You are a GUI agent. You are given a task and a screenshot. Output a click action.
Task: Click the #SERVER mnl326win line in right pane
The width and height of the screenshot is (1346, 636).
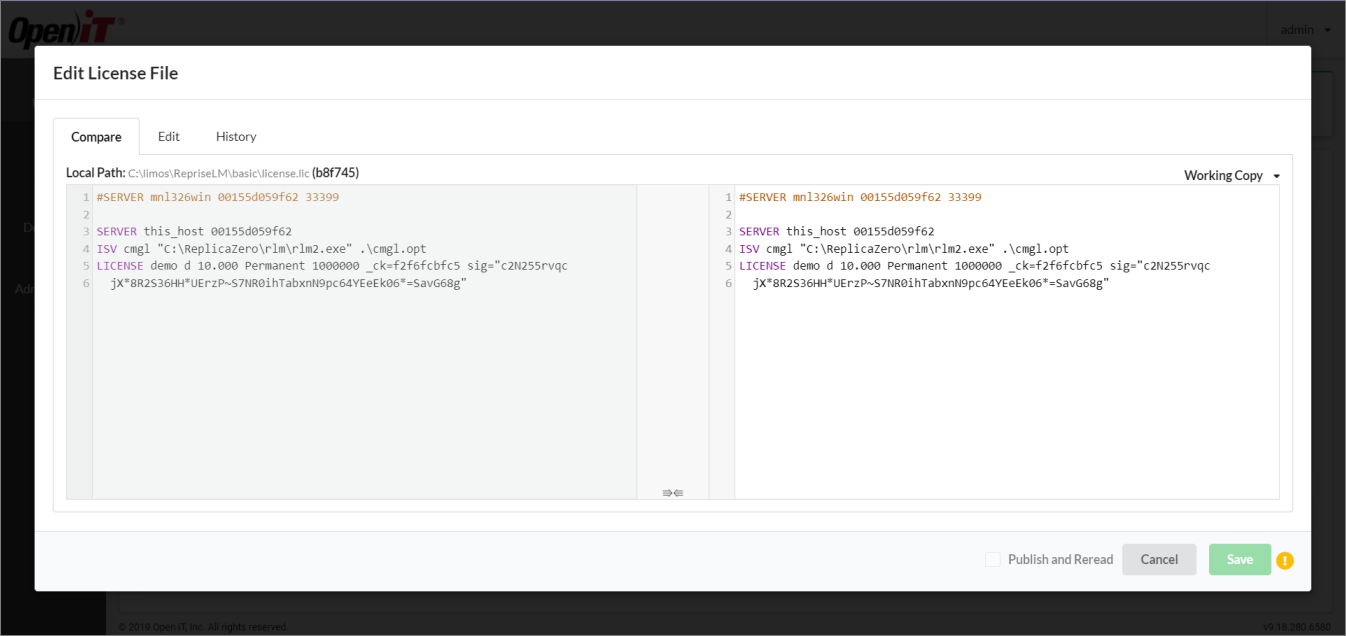(x=860, y=197)
